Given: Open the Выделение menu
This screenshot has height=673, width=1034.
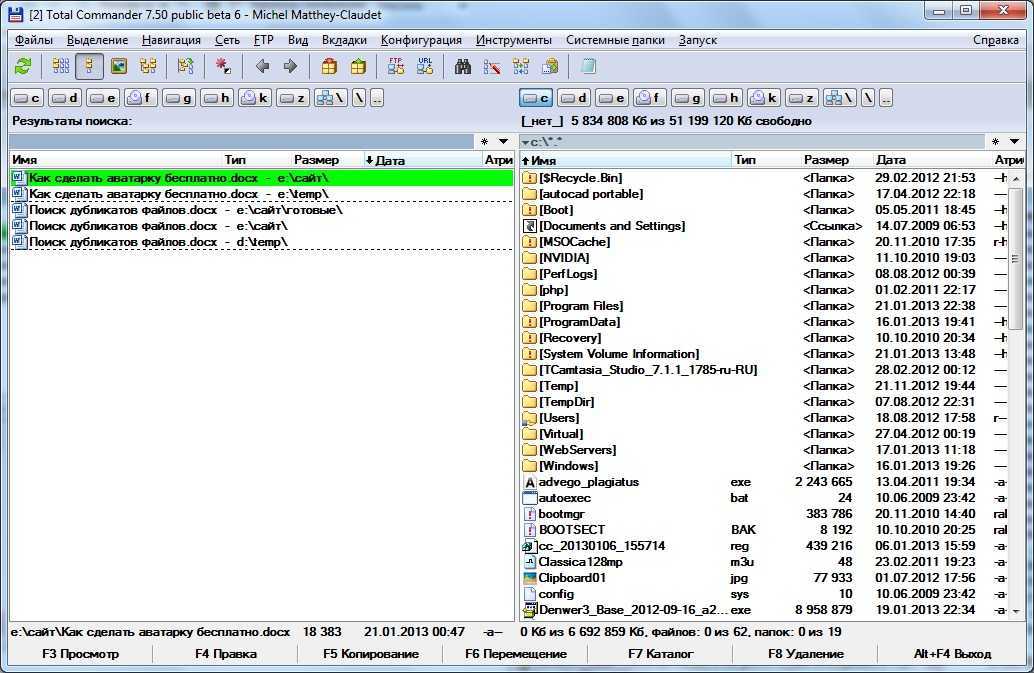Looking at the screenshot, I should (98, 40).
